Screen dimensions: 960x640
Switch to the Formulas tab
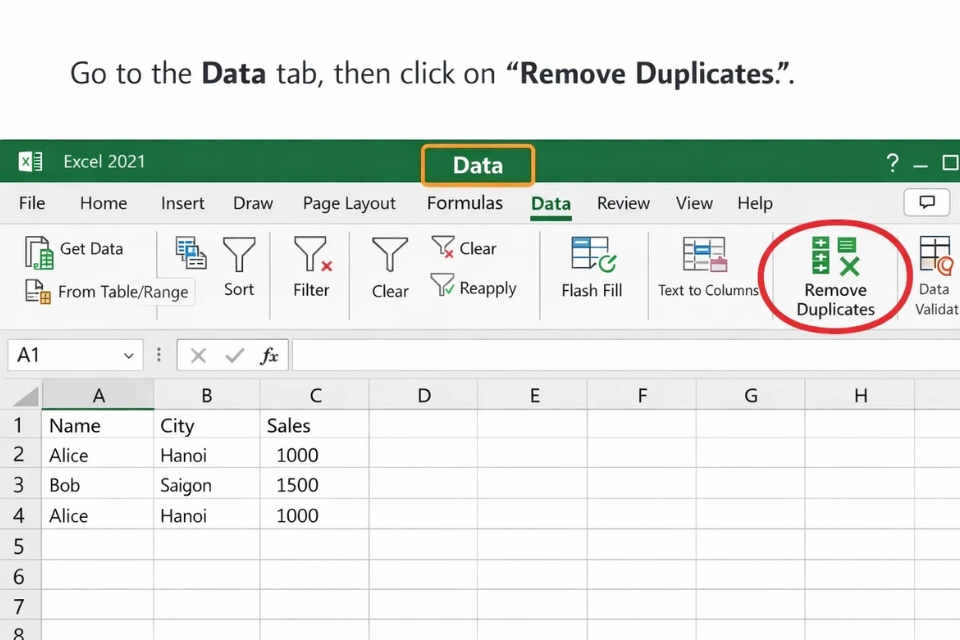464,203
